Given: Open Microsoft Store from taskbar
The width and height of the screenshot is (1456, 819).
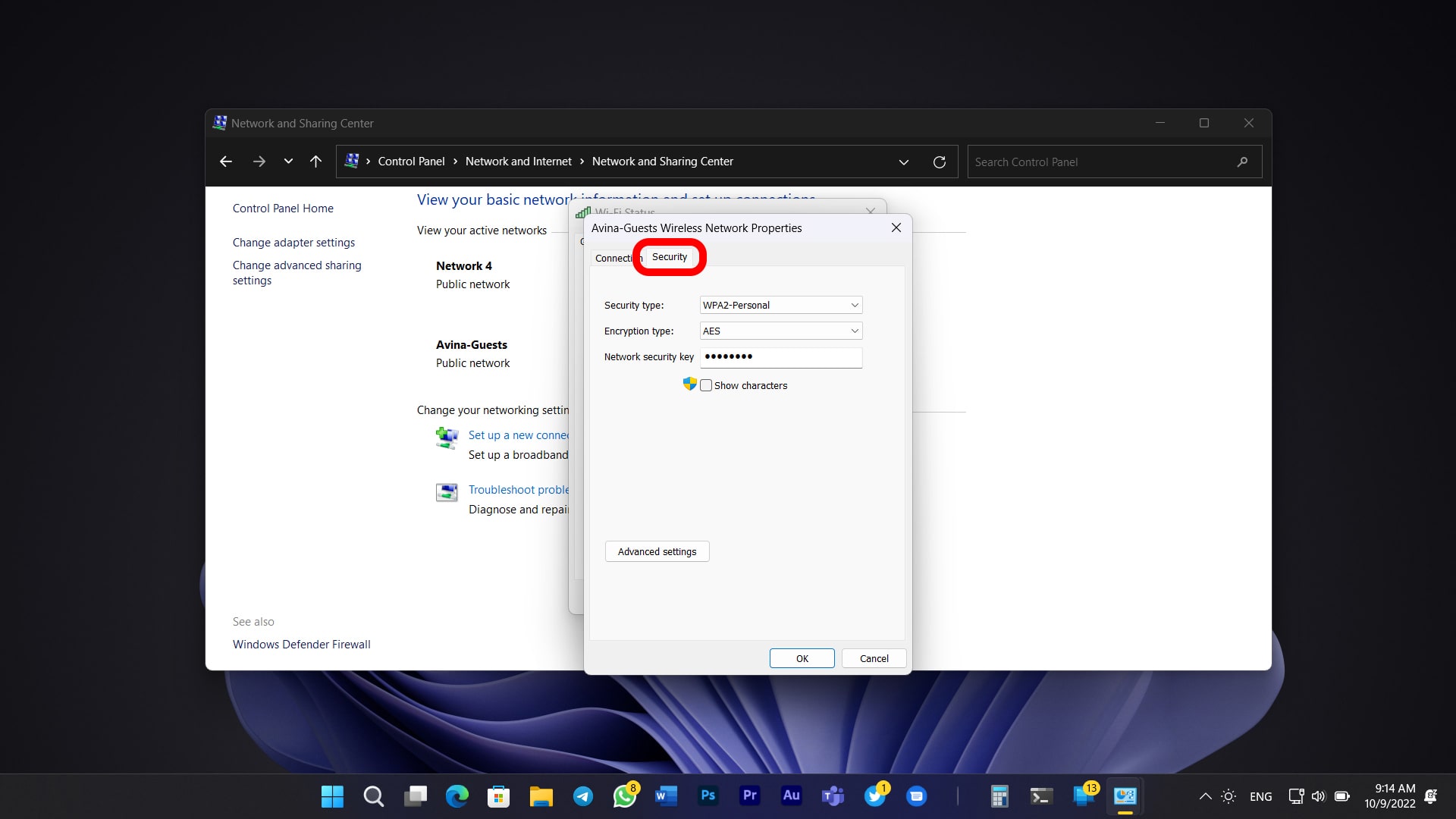Looking at the screenshot, I should point(498,796).
